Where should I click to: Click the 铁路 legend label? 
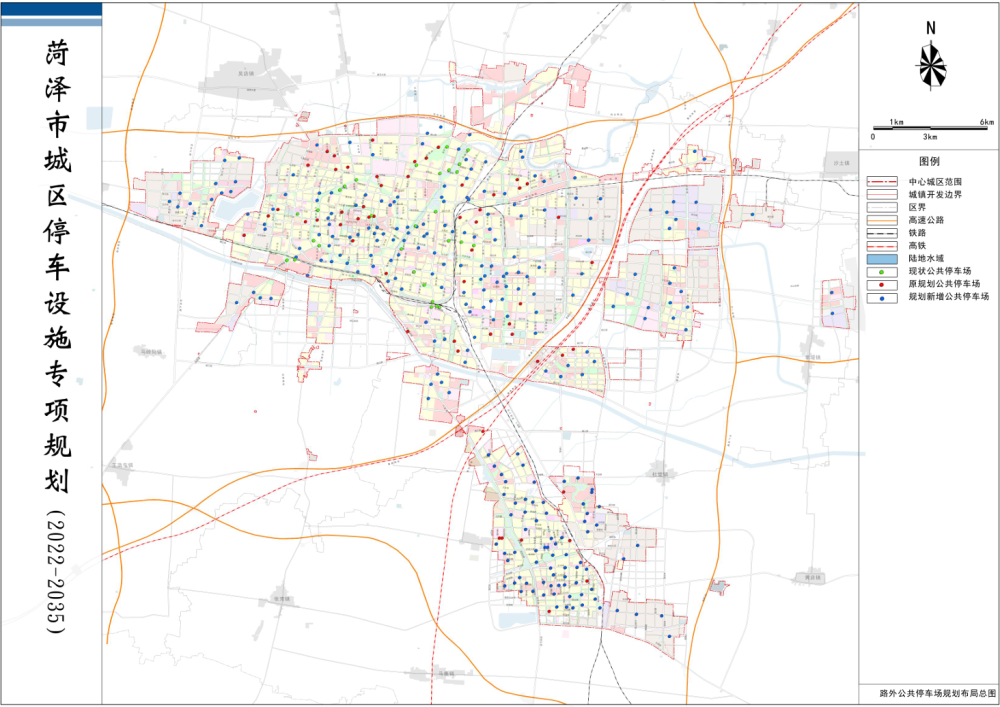pyautogui.click(x=917, y=233)
